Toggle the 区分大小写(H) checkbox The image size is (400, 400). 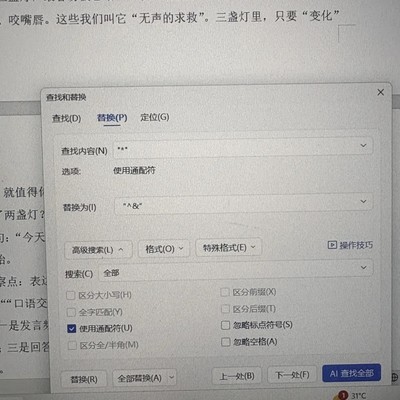pyautogui.click(x=71, y=295)
